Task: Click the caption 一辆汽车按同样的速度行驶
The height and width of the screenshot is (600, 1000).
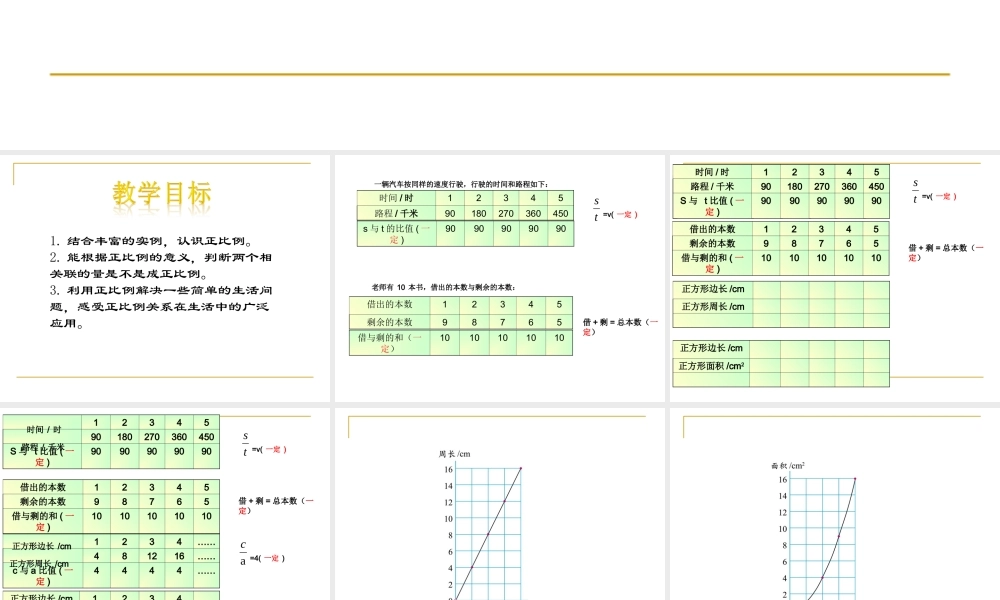Action: [460, 184]
